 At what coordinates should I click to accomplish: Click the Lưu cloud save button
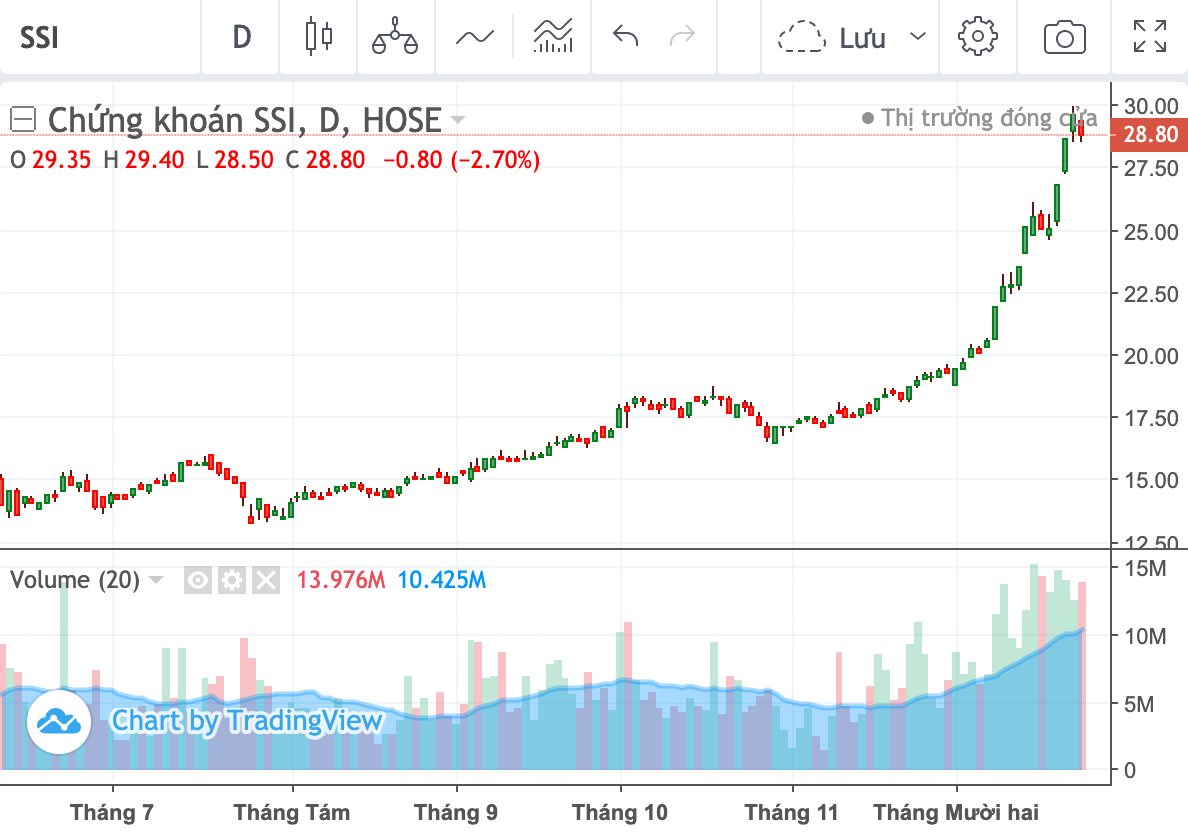832,36
